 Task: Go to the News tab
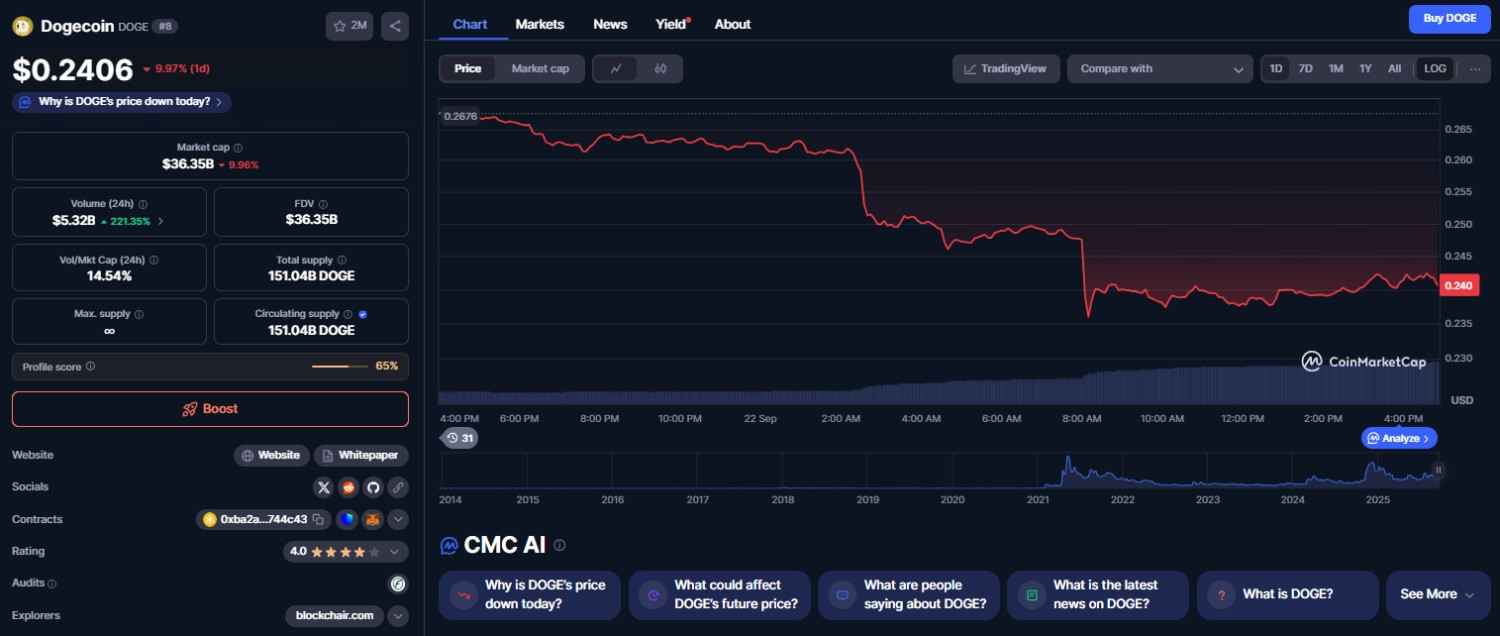pos(610,24)
